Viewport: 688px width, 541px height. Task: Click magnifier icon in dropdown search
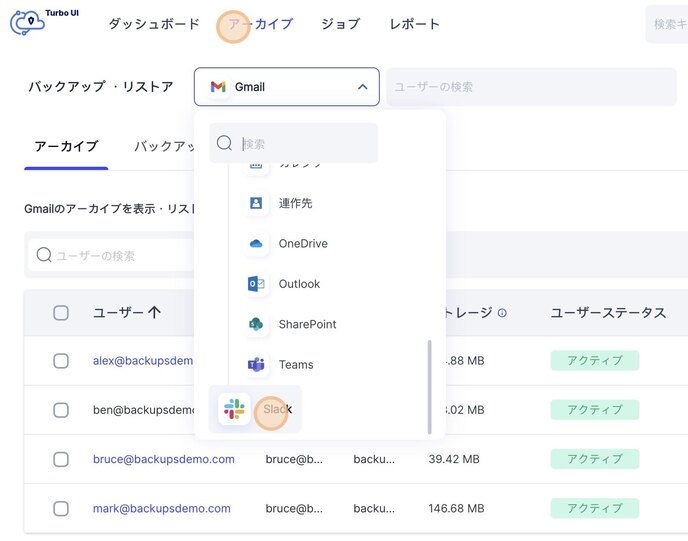224,143
